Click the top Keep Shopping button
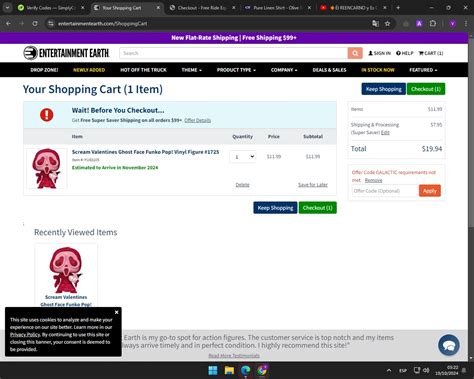Image resolution: width=474 pixels, height=379 pixels. coord(384,89)
